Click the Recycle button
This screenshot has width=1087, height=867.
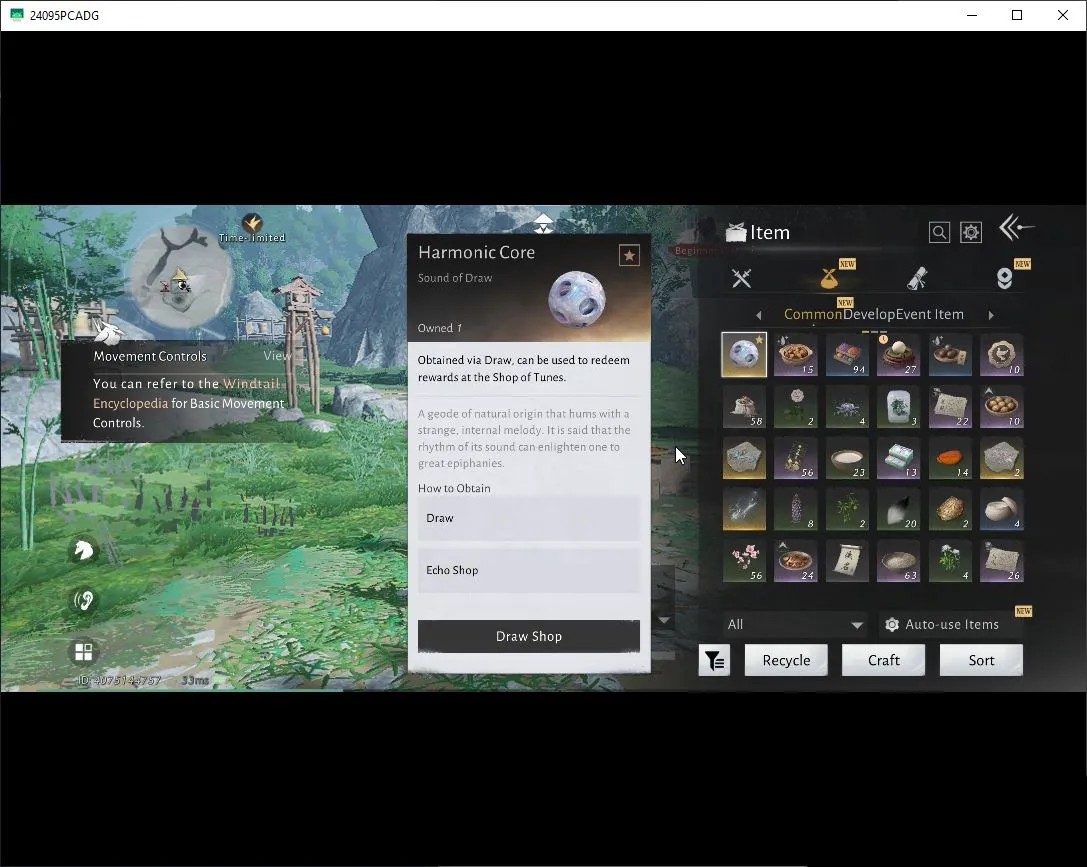(x=786, y=660)
